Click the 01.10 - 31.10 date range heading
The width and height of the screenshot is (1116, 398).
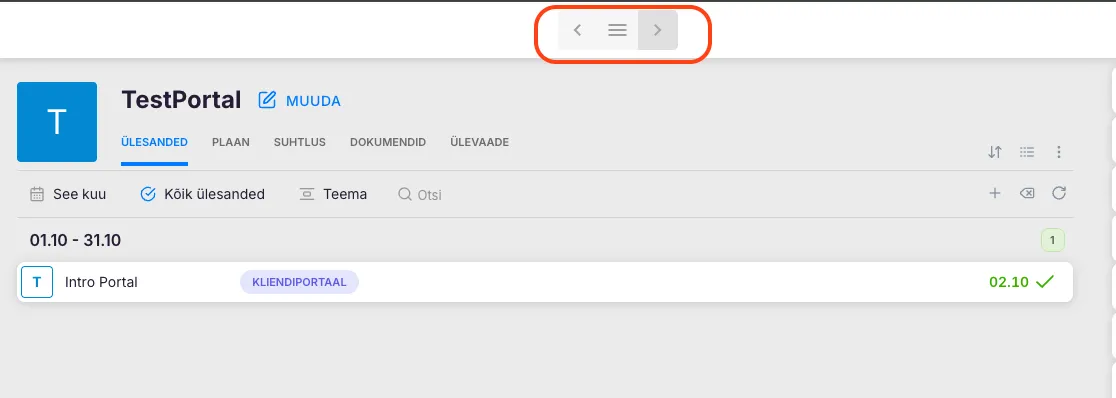(75, 241)
